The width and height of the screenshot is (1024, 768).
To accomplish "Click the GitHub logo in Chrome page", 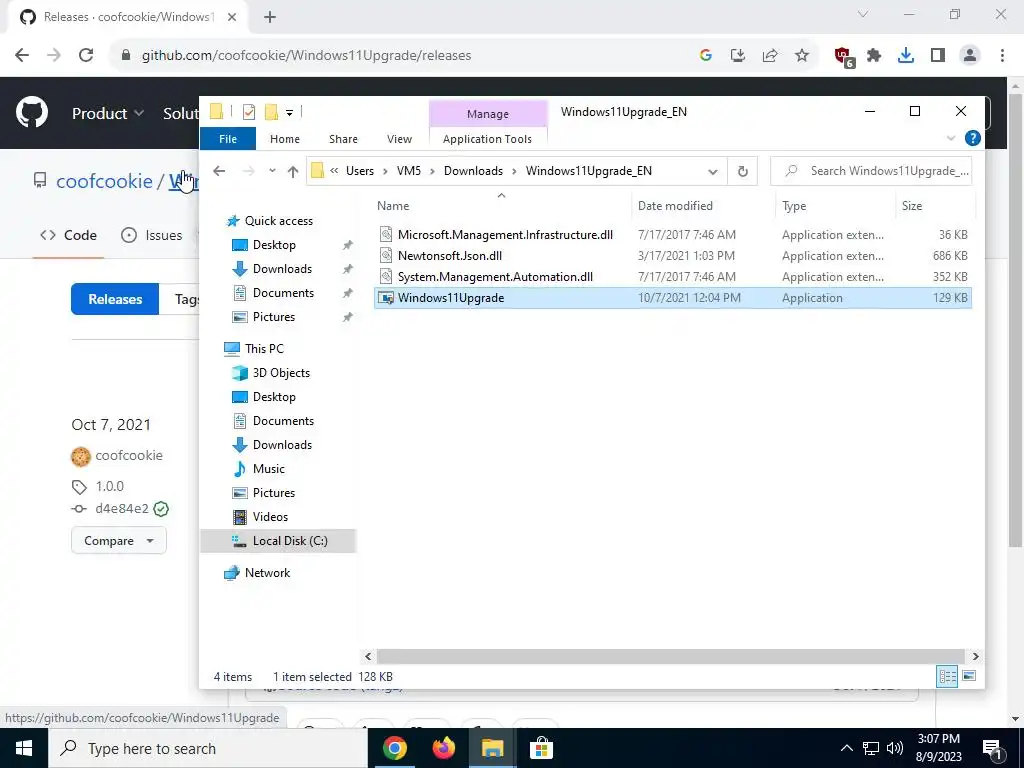I will click(32, 113).
